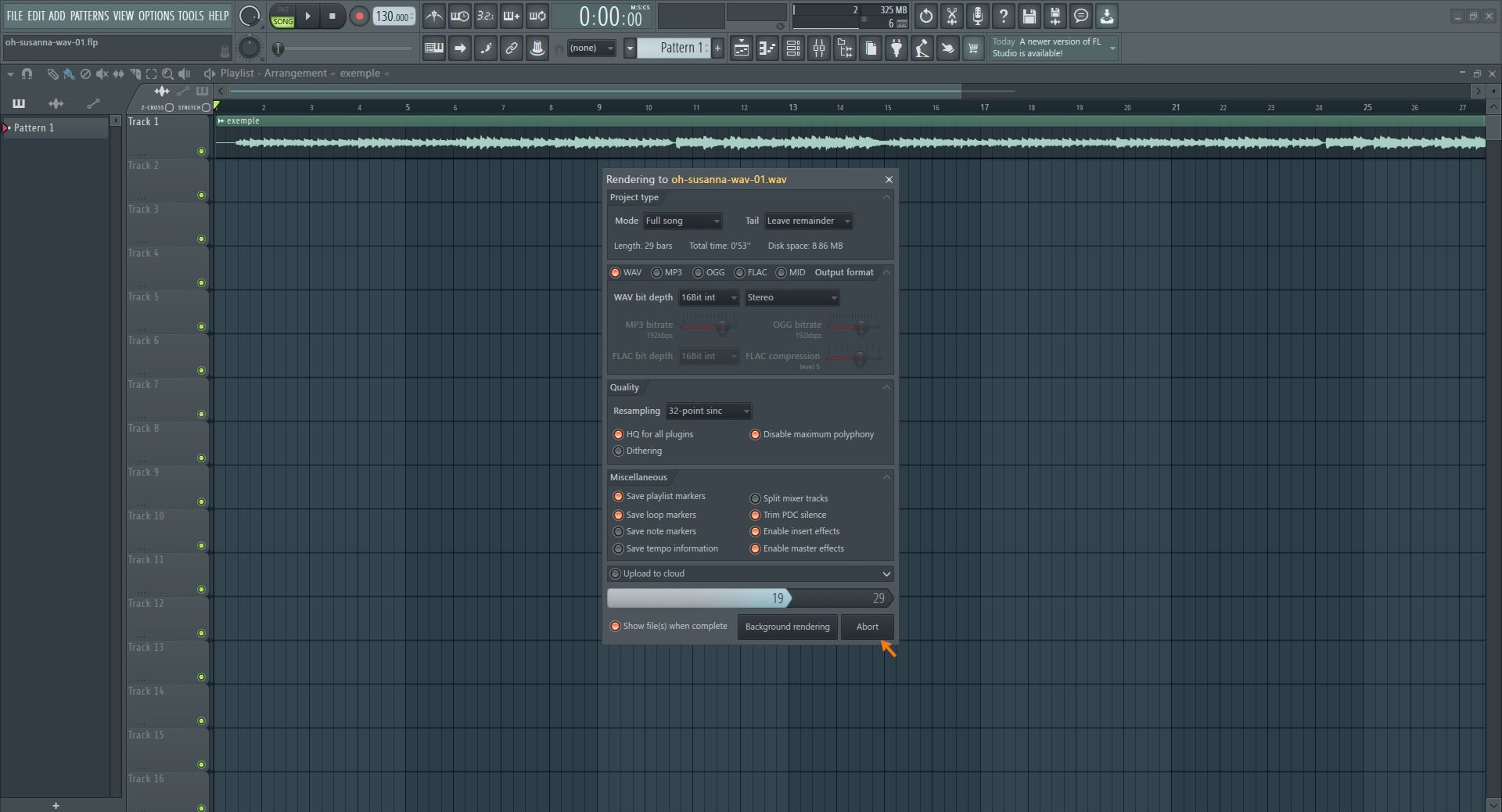The height and width of the screenshot is (812, 1502).
Task: Click the undo history icon
Action: (x=926, y=16)
